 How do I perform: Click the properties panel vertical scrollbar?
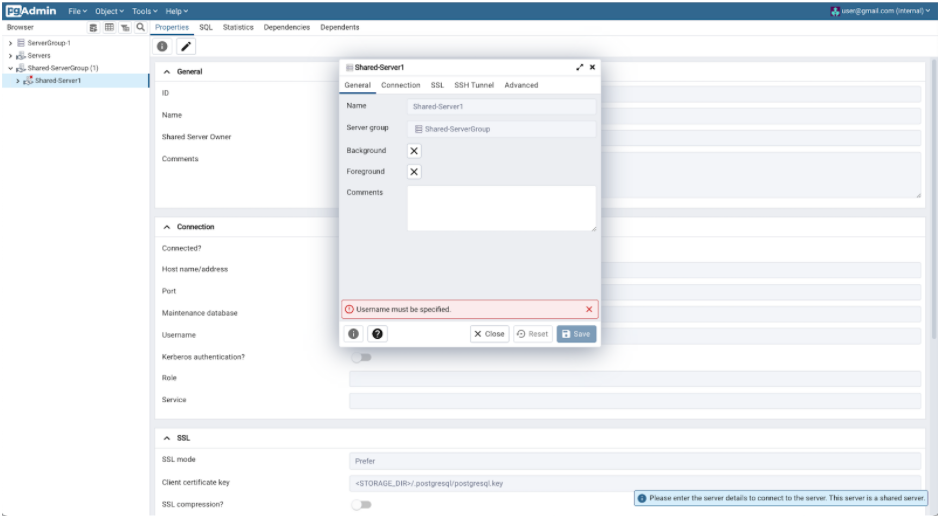(x=934, y=198)
